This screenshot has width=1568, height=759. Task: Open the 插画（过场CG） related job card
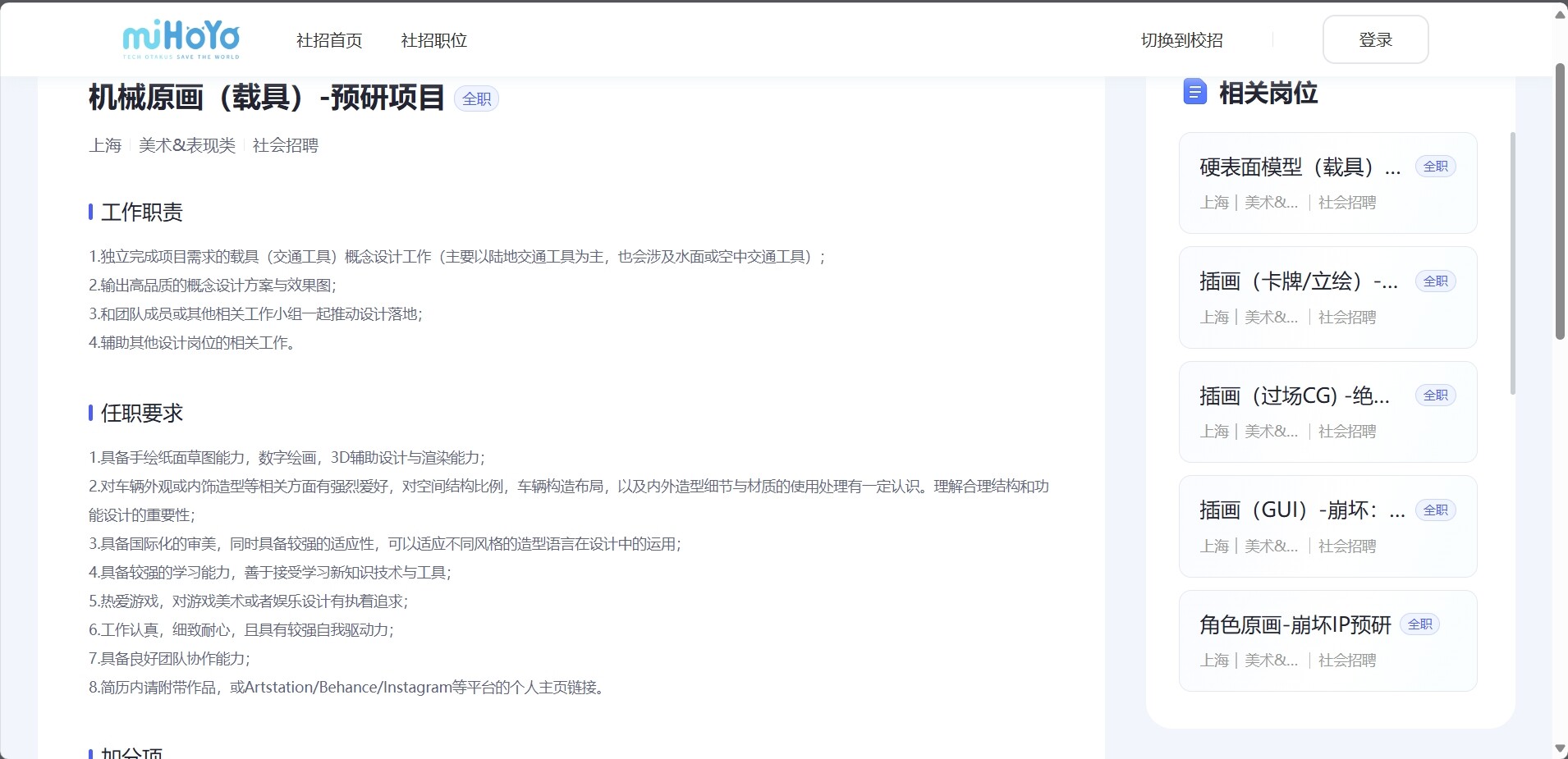(x=1327, y=412)
